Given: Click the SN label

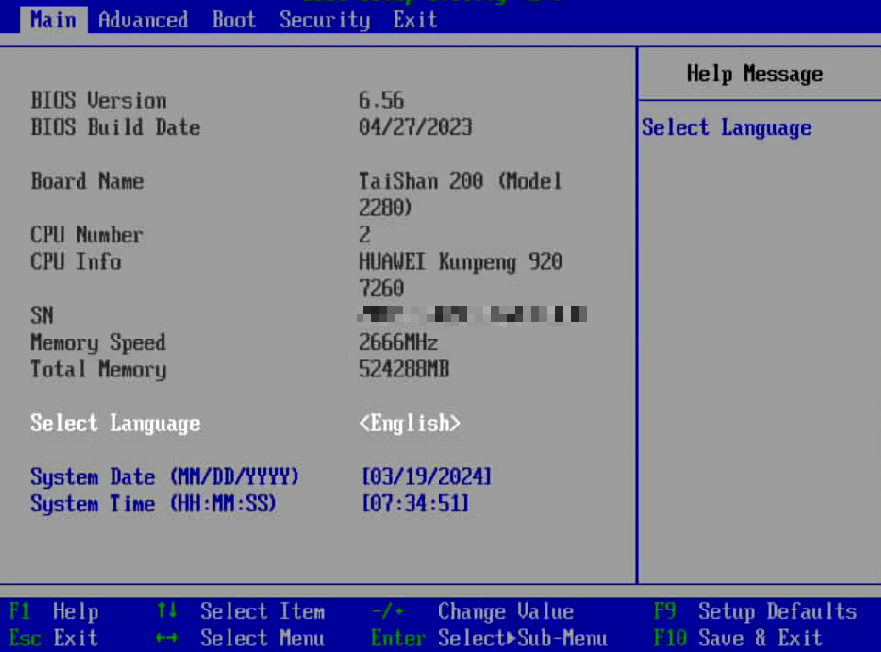Looking at the screenshot, I should [42, 315].
